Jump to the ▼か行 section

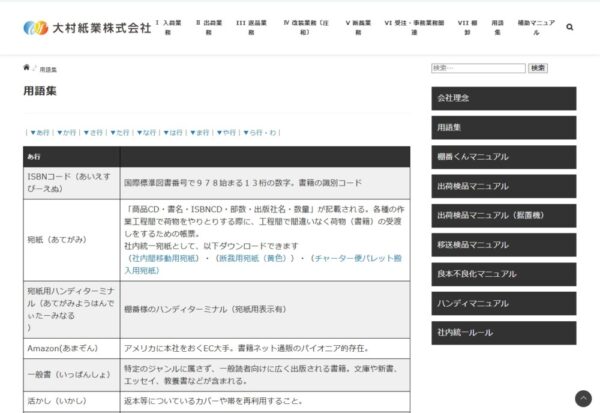(x=66, y=132)
